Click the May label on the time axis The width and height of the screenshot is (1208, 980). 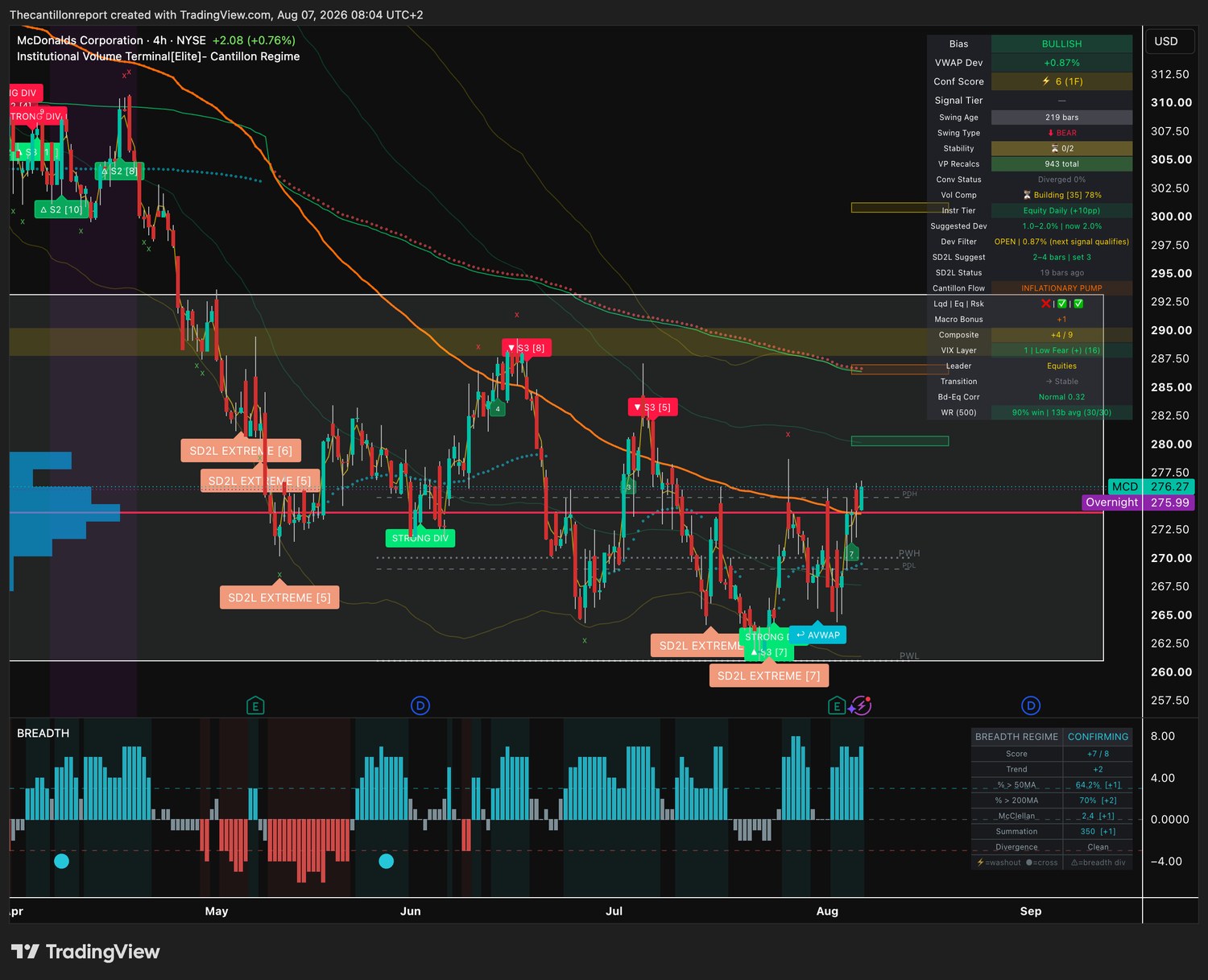pos(217,911)
